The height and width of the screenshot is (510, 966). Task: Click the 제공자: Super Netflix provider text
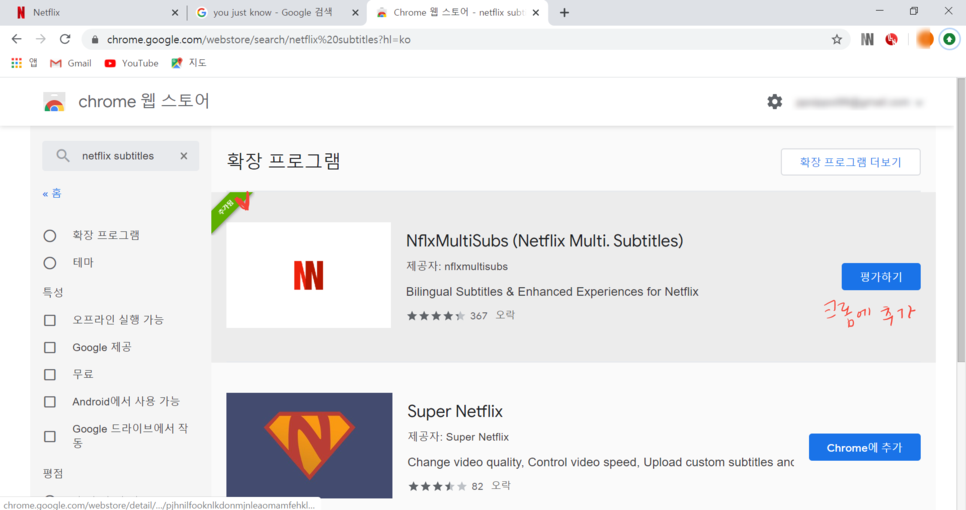458,437
